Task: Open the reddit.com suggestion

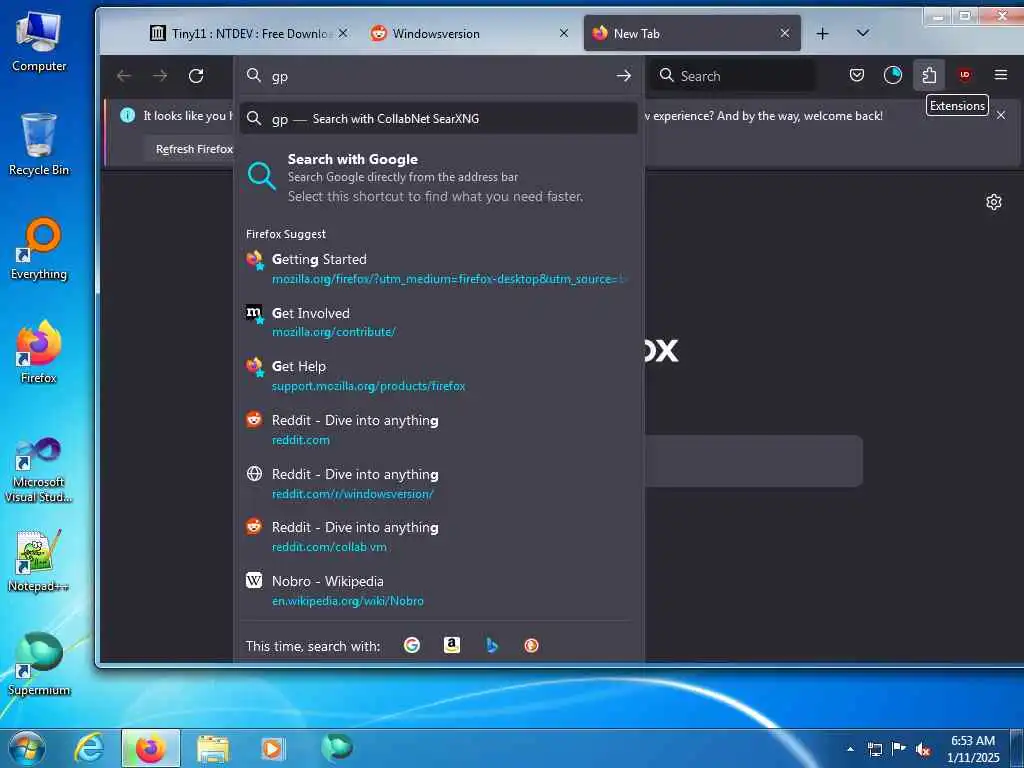Action: (x=438, y=429)
